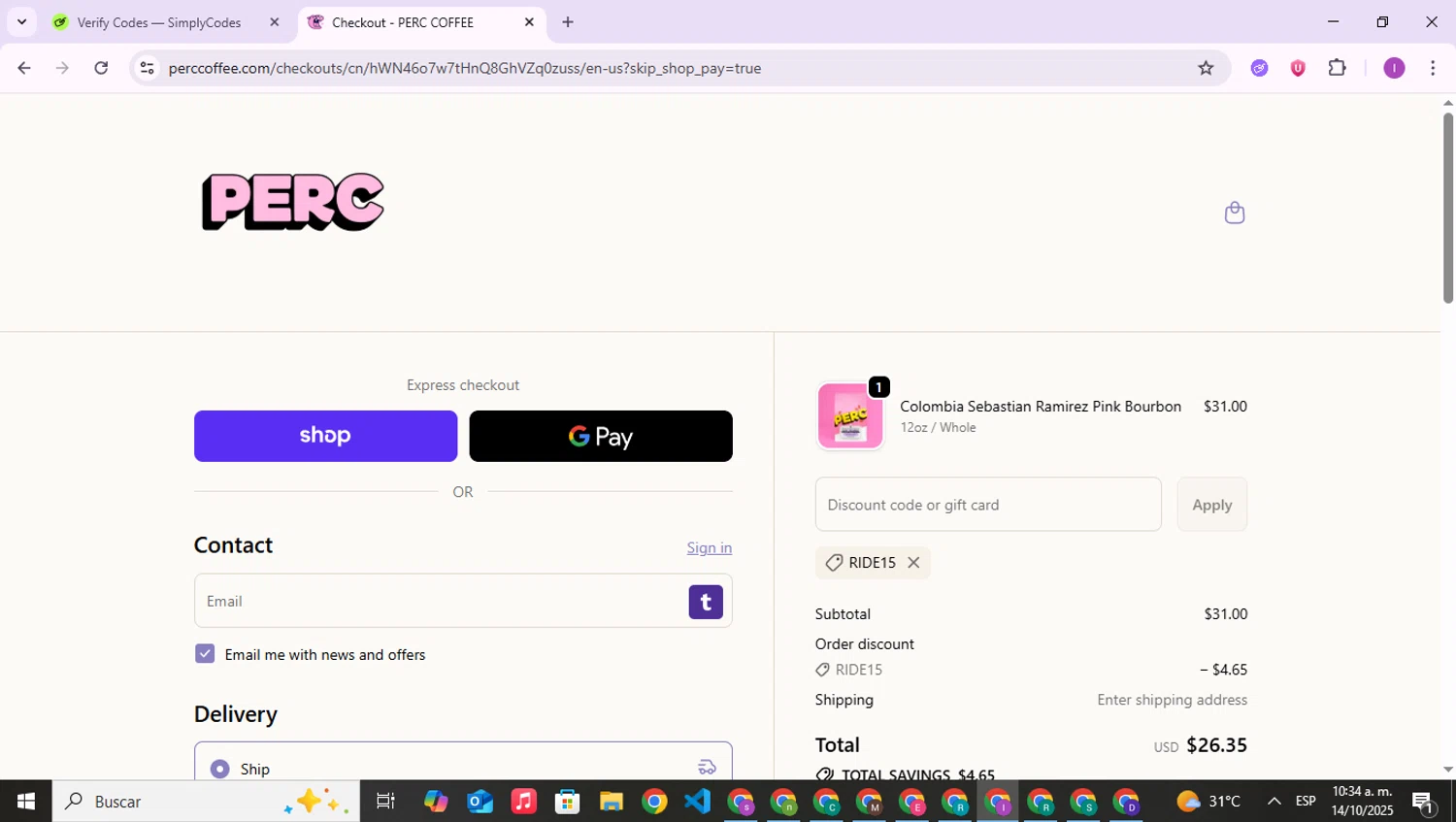The width and height of the screenshot is (1456, 822).
Task: Open the Music app from the taskbar
Action: pyautogui.click(x=523, y=802)
